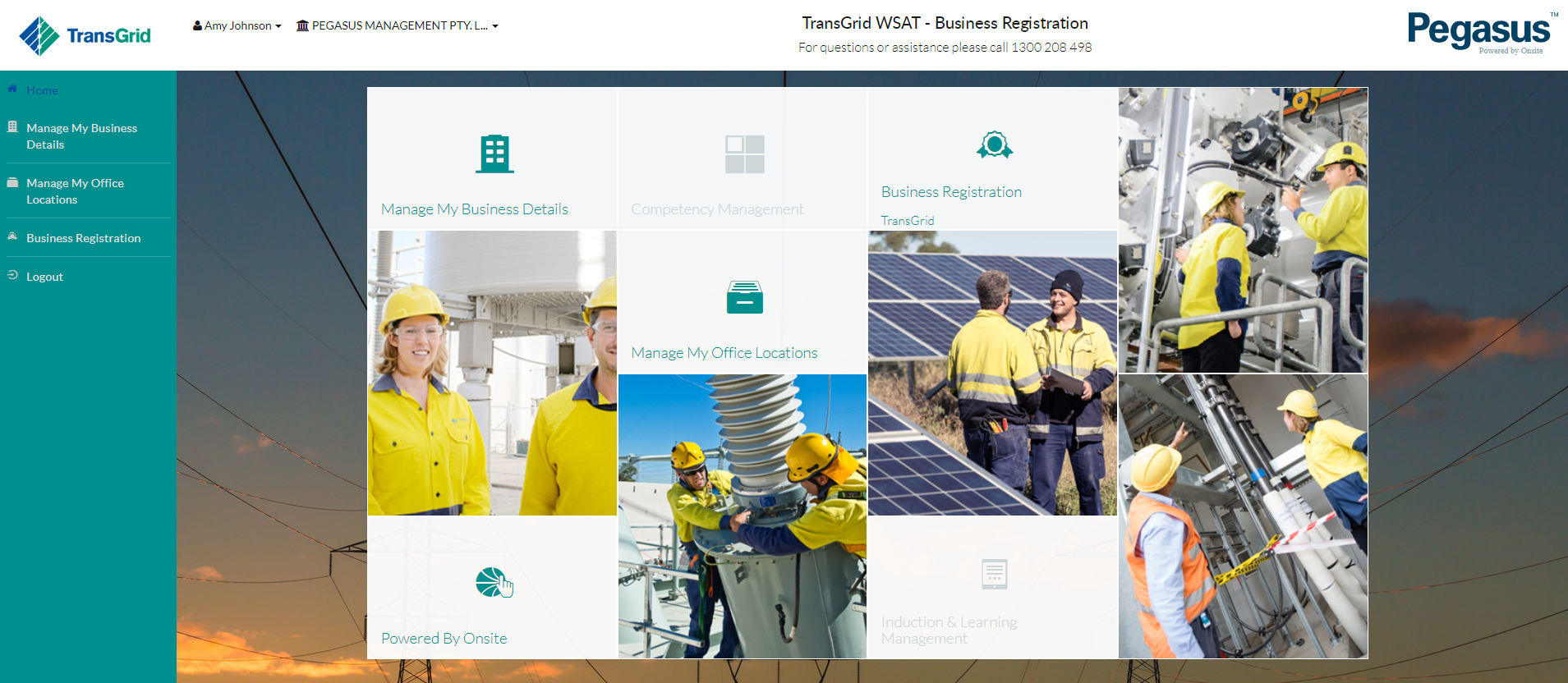Screen dimensions: 1568x683
Task: Click the building icon in the sidebar
Action: [12, 126]
